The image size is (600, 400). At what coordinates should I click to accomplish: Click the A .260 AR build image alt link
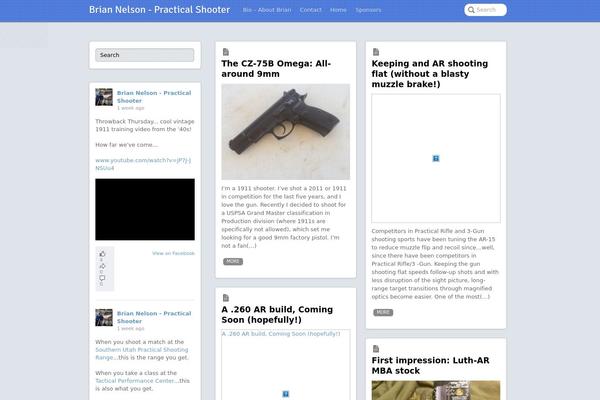281,334
